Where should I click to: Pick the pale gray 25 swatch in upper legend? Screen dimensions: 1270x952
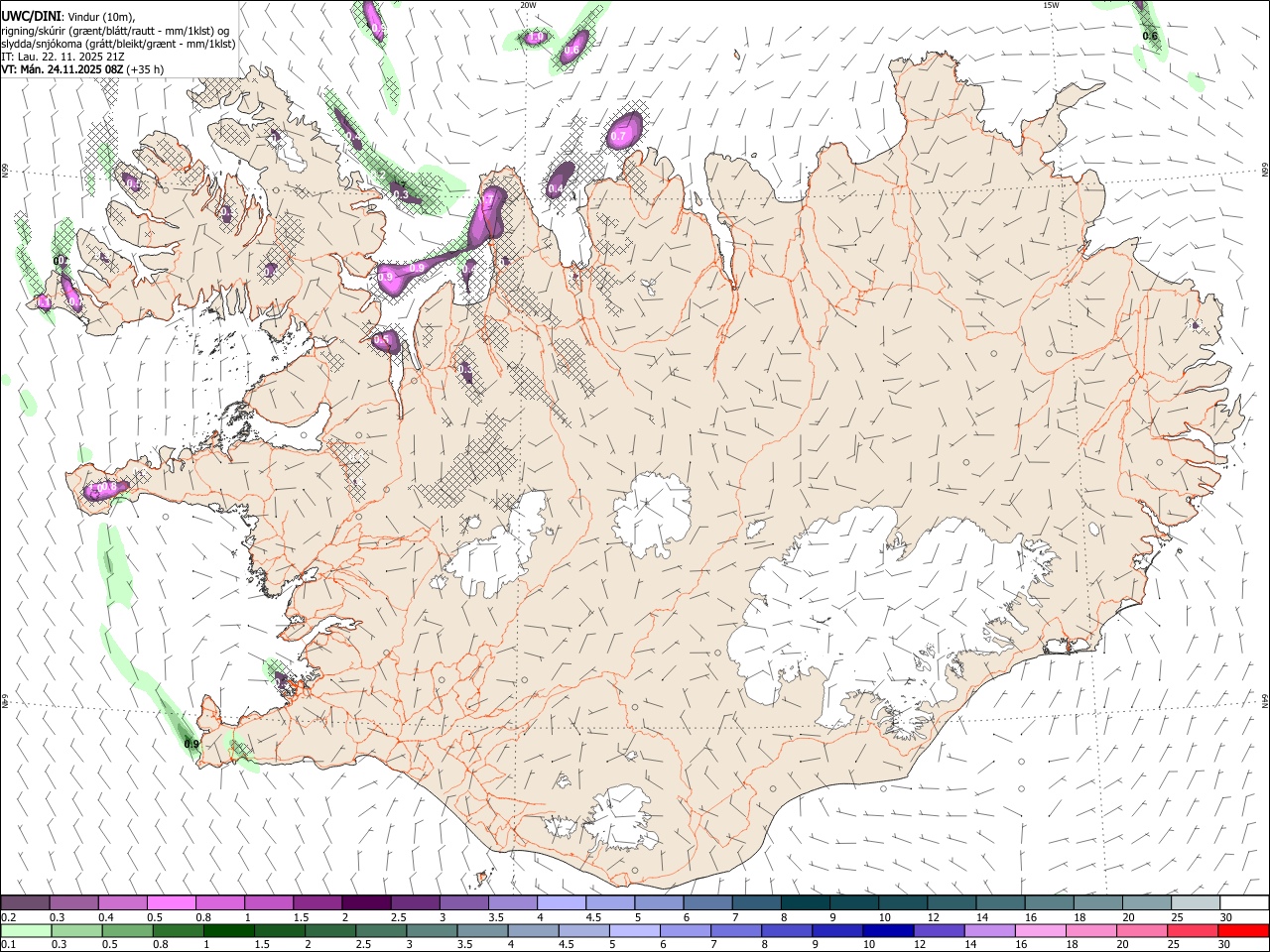[x=1195, y=903]
